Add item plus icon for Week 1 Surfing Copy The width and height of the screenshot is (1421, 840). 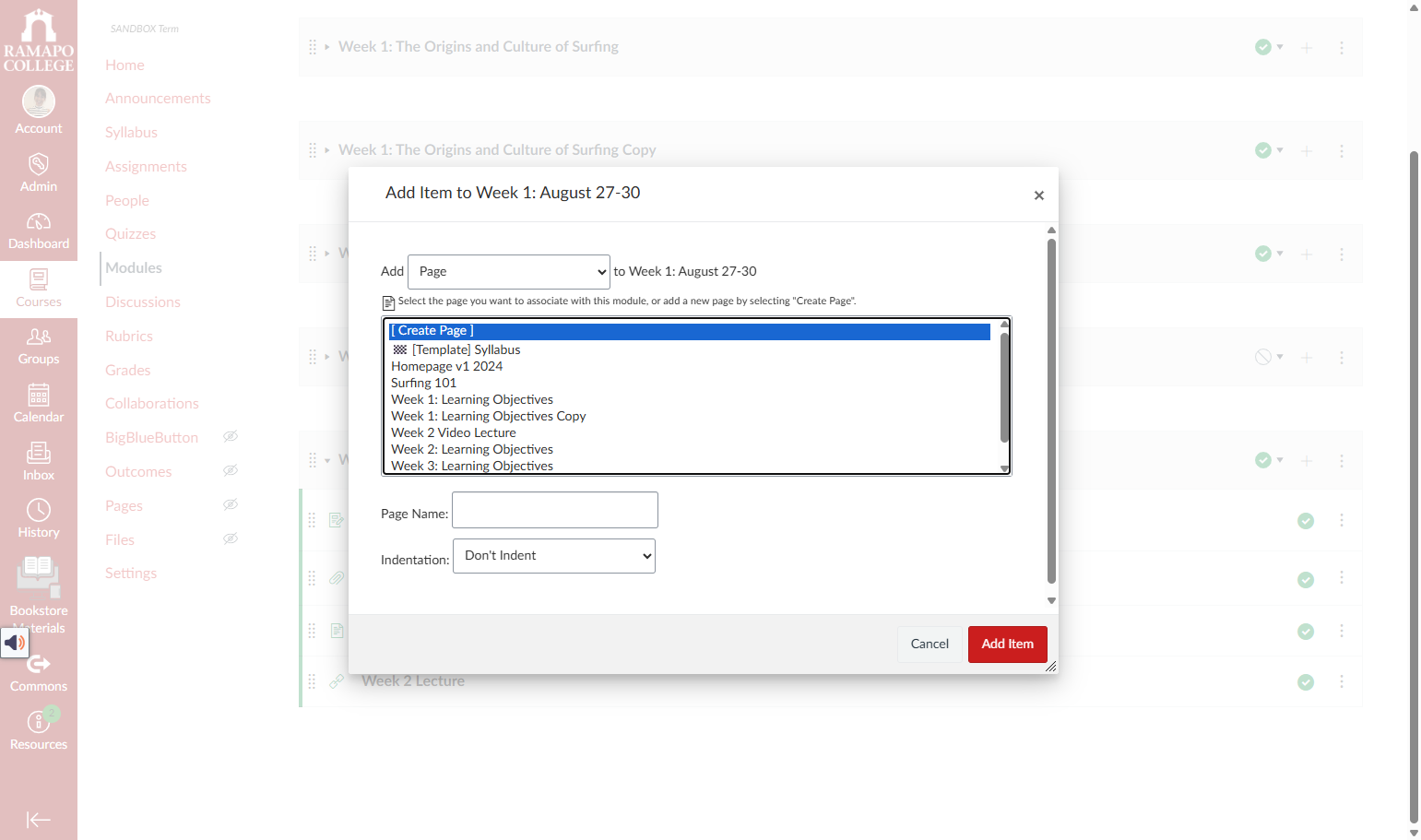coord(1307,150)
